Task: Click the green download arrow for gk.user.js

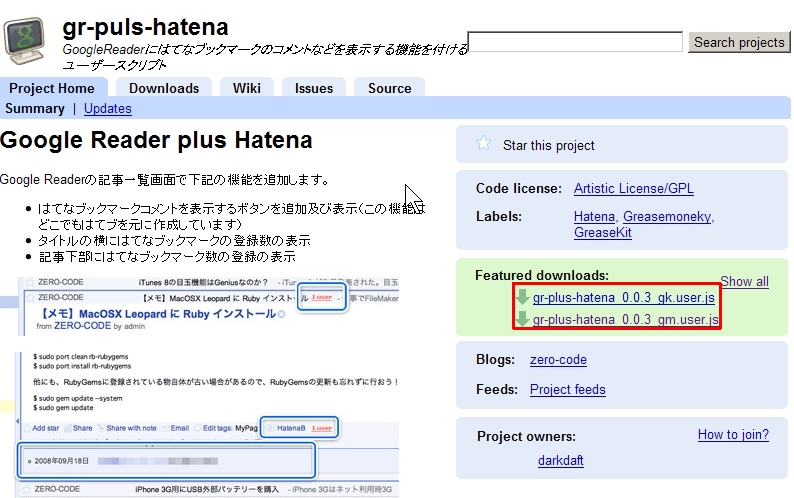Action: pyautogui.click(x=522, y=297)
